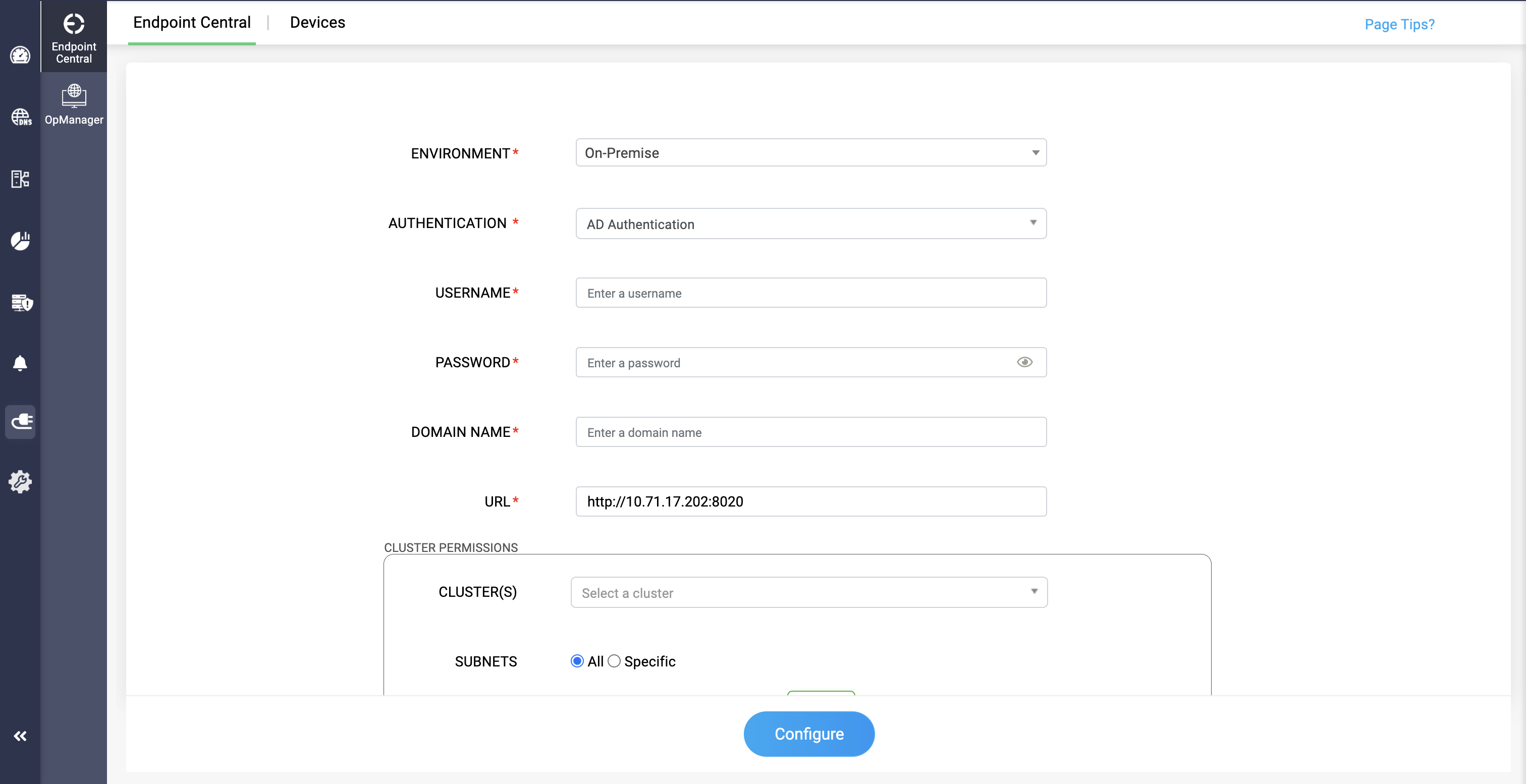1526x784 pixels.
Task: Open the inventory server-tree sidebar icon
Action: point(20,179)
